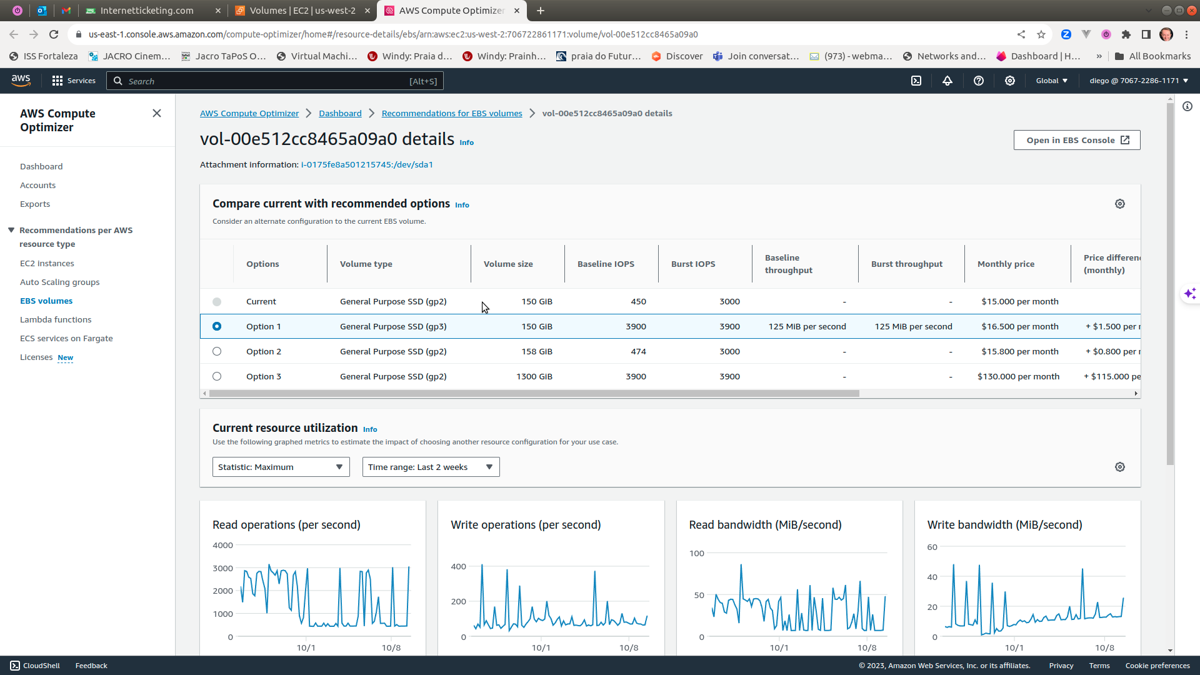Switch to the Volumes EC2 us-west-2 tab
The width and height of the screenshot is (1200, 675).
click(302, 11)
